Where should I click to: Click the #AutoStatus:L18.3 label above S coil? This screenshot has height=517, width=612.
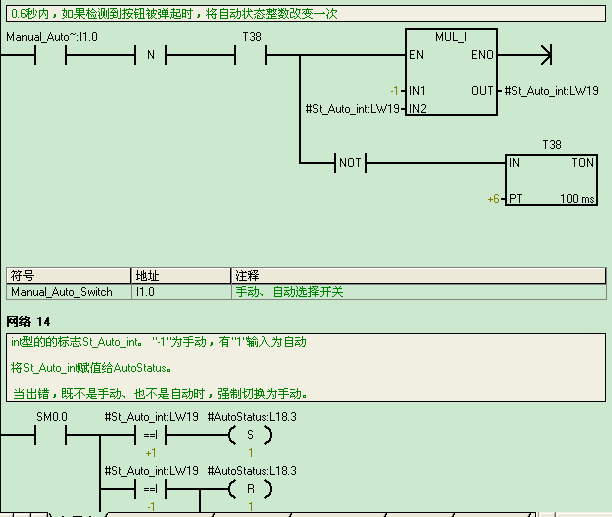tap(252, 417)
